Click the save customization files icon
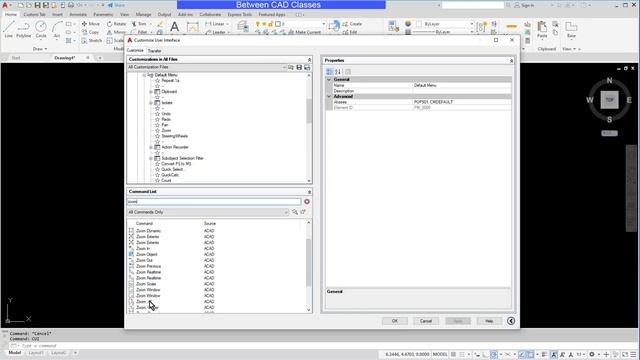The image size is (640, 360). pos(299,67)
